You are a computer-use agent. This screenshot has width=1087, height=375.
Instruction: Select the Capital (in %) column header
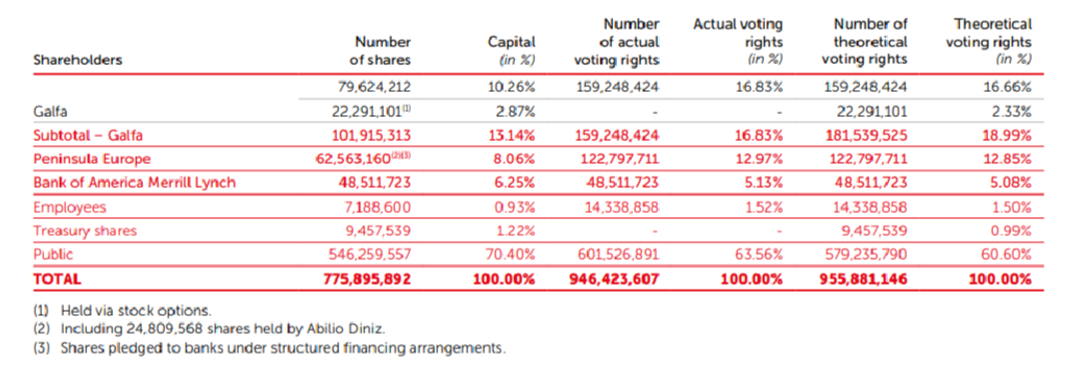511,51
